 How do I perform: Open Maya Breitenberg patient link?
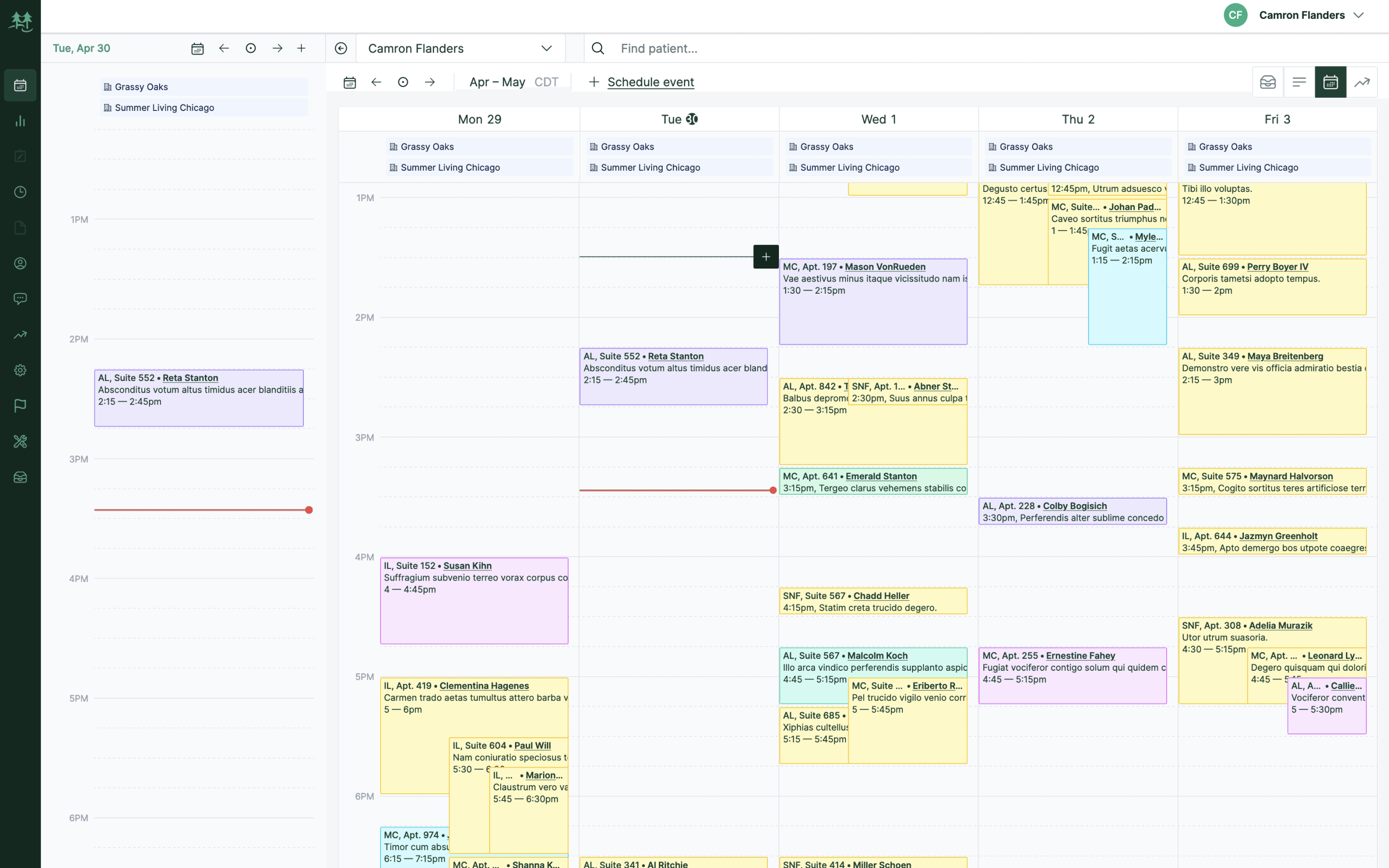point(1284,356)
